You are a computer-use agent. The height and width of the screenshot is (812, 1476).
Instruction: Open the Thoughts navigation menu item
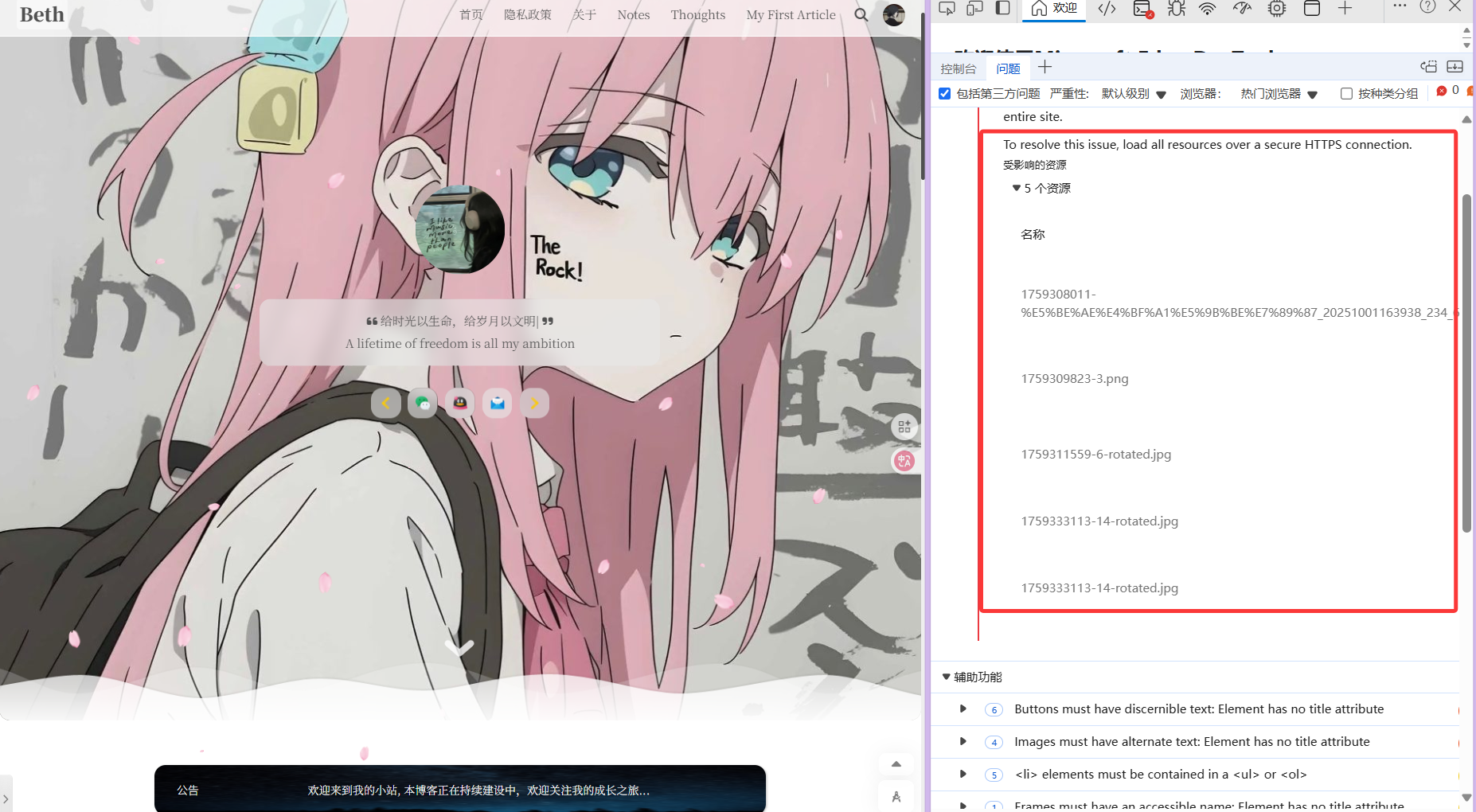click(x=697, y=15)
